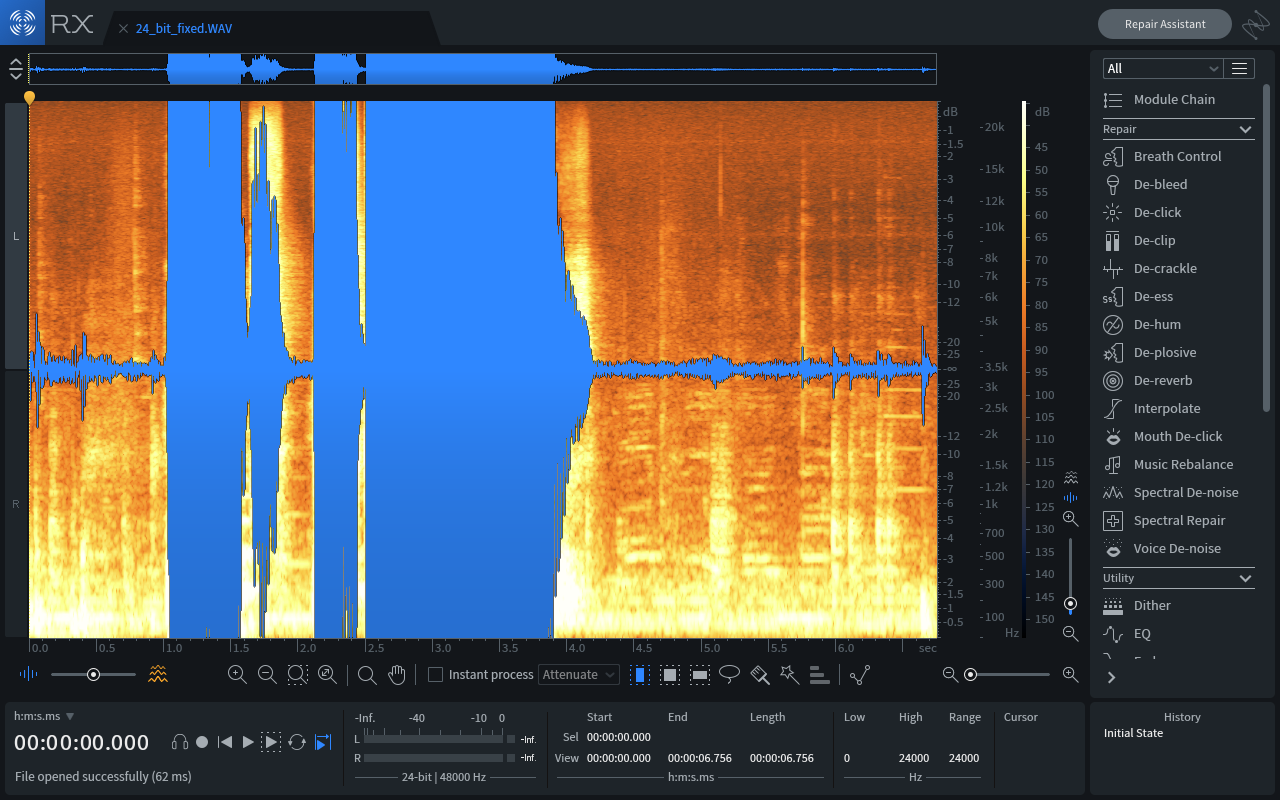Open the Dither utility module
This screenshot has width=1280, height=800.
click(x=1177, y=605)
